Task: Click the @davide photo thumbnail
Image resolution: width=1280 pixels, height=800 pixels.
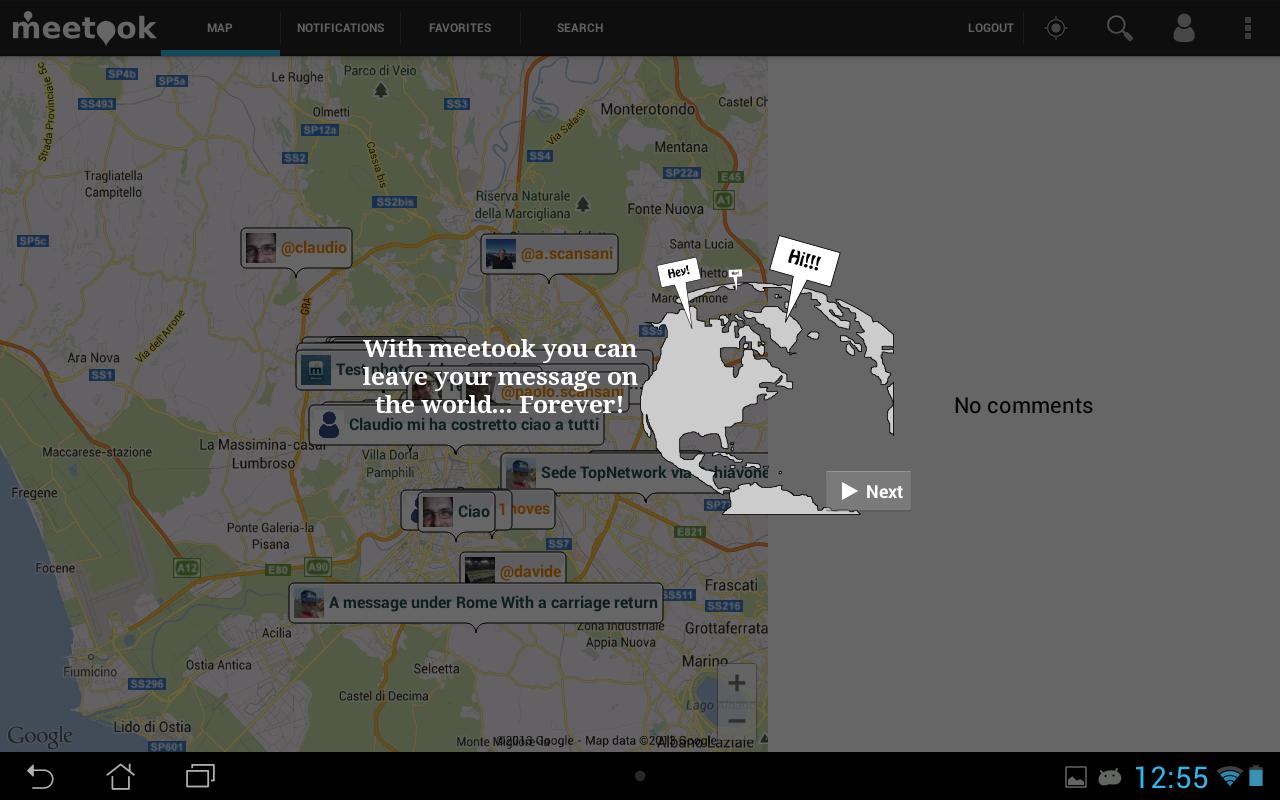Action: click(x=480, y=571)
